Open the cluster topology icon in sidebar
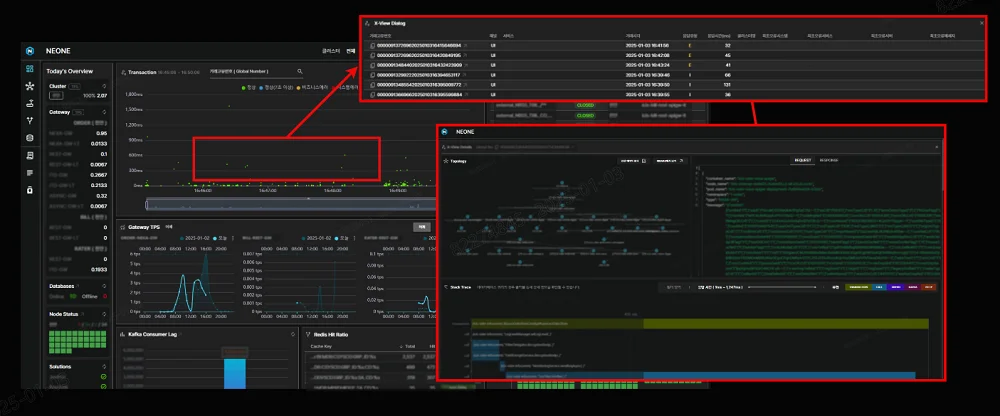This screenshot has width=1000, height=416. coord(30,87)
